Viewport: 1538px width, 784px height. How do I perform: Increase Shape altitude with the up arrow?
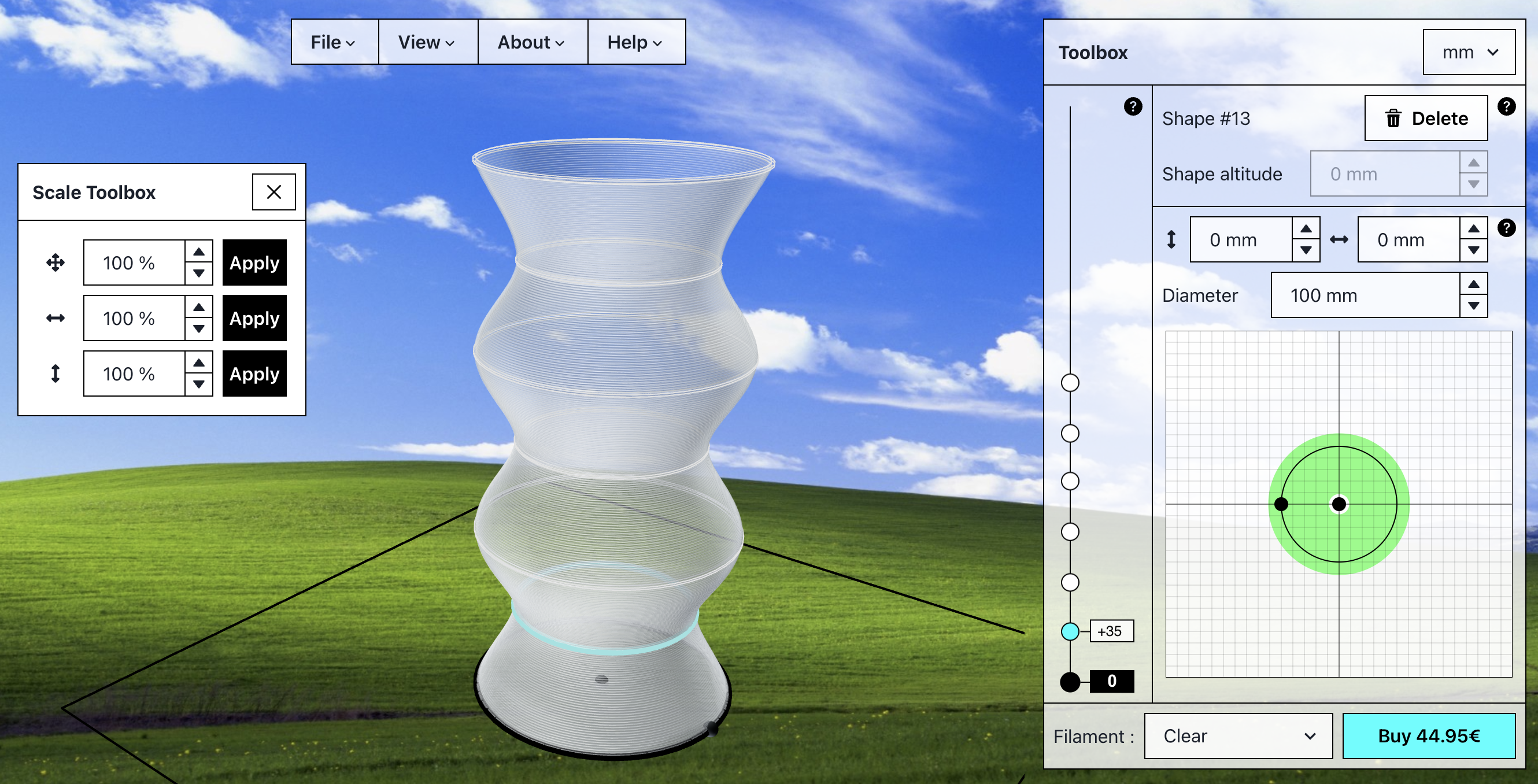point(1473,163)
